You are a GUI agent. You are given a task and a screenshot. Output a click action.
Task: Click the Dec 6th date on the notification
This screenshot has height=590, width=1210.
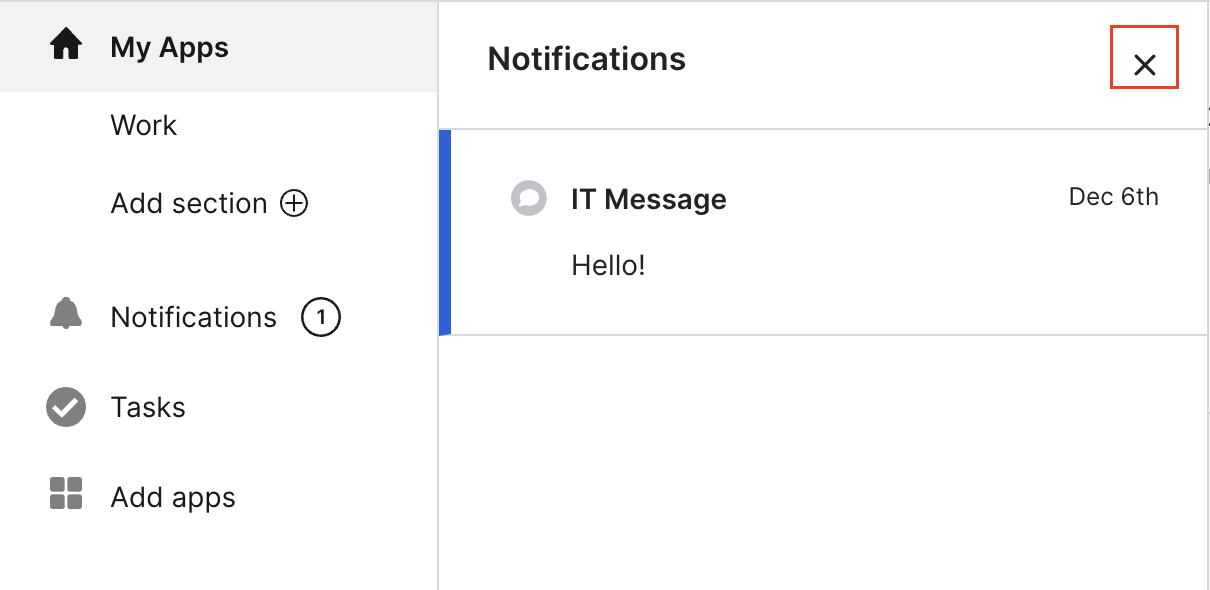click(x=1113, y=197)
